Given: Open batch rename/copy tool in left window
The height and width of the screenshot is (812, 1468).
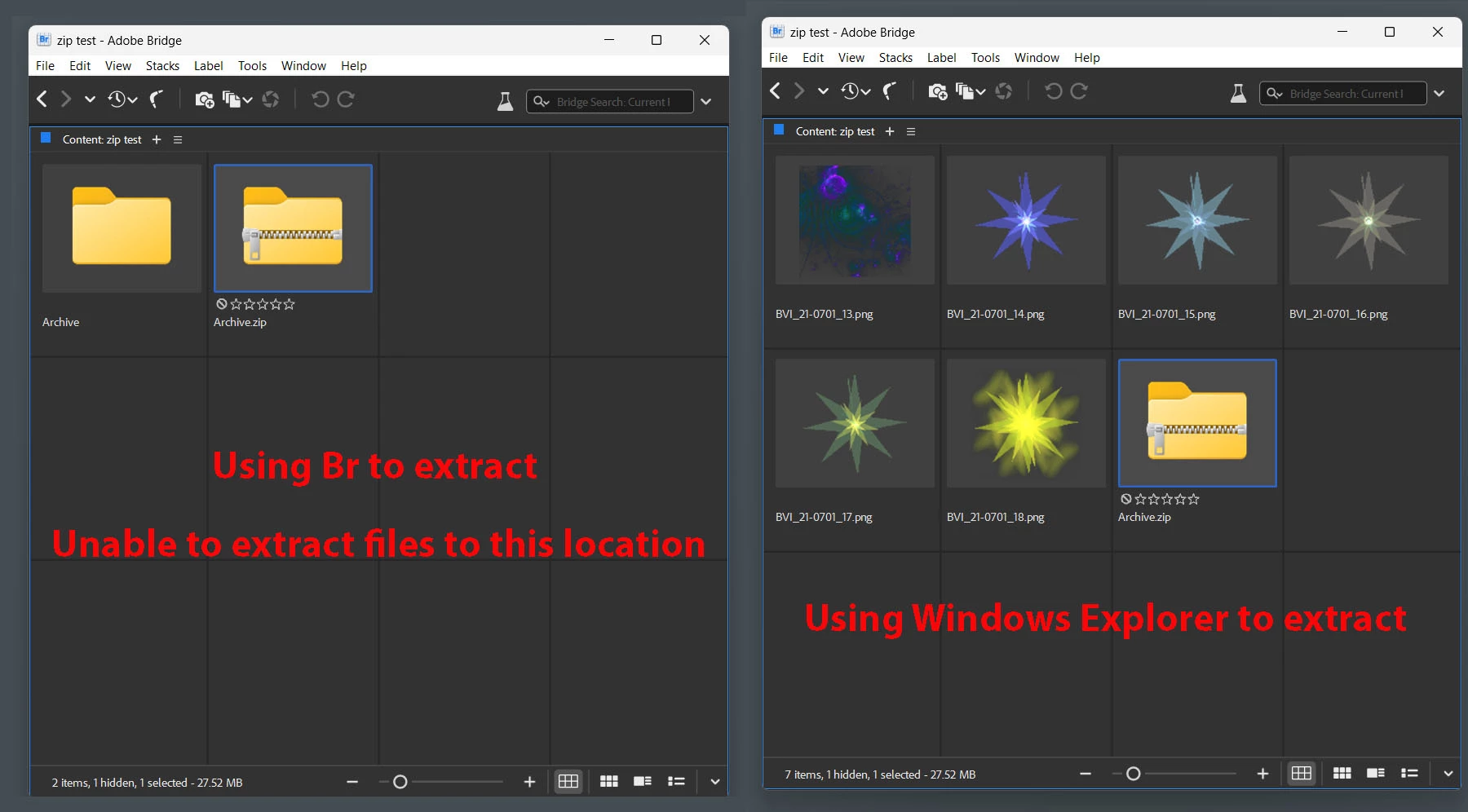Looking at the screenshot, I should [237, 99].
